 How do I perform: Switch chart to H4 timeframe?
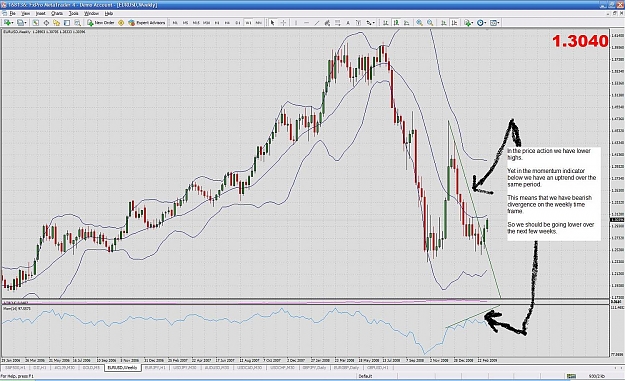pyautogui.click(x=227, y=23)
